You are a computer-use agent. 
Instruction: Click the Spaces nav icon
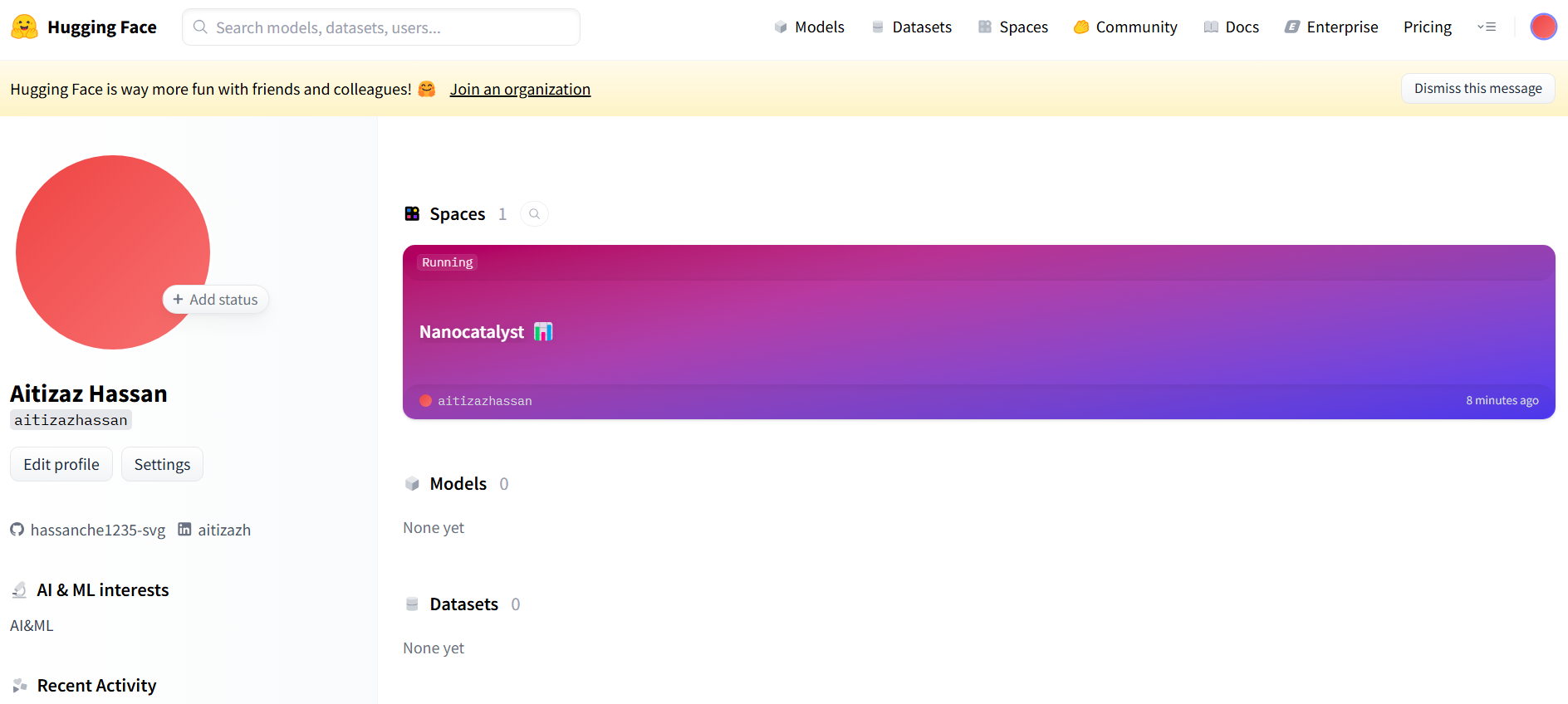click(985, 27)
